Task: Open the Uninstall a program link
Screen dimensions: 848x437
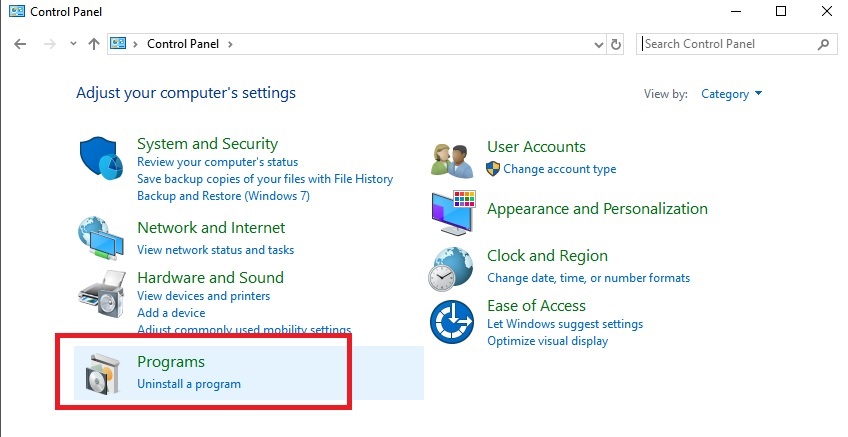Action: click(188, 384)
